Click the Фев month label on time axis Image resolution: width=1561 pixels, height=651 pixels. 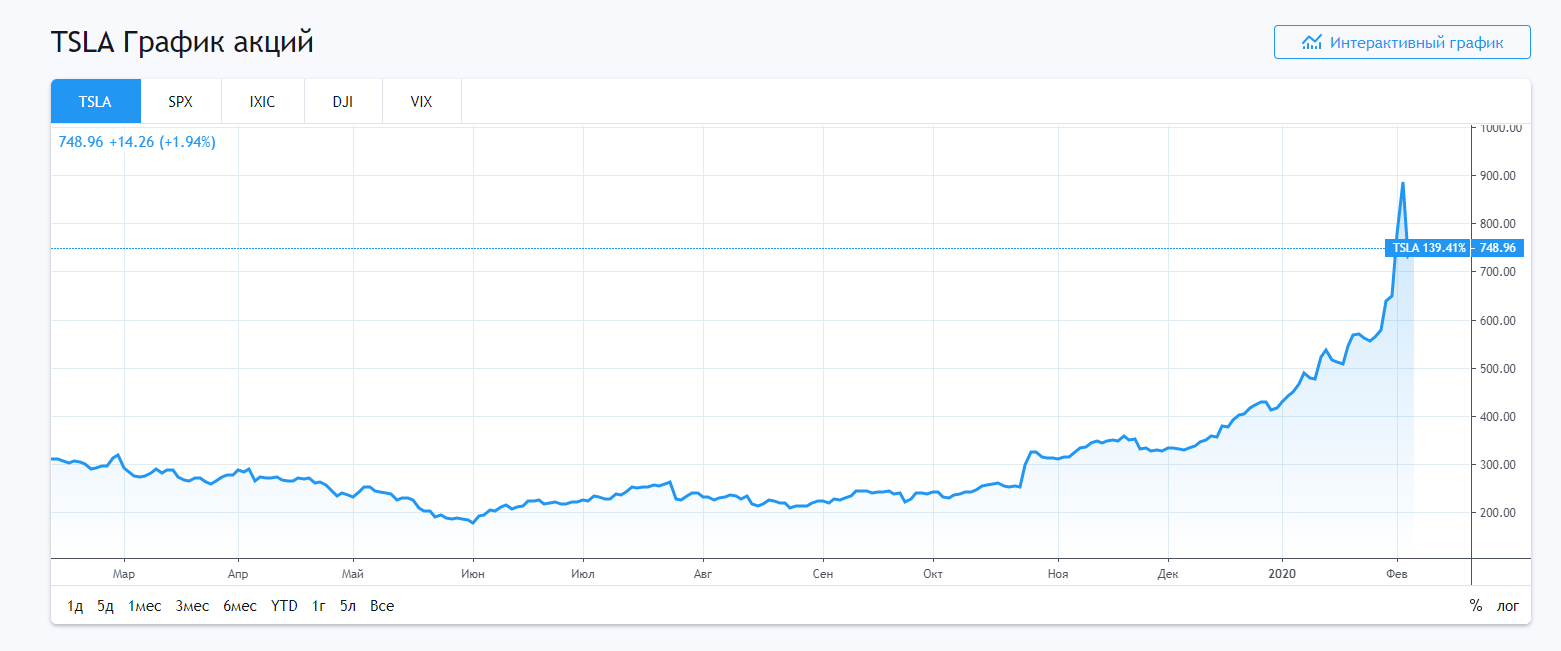pyautogui.click(x=1397, y=574)
